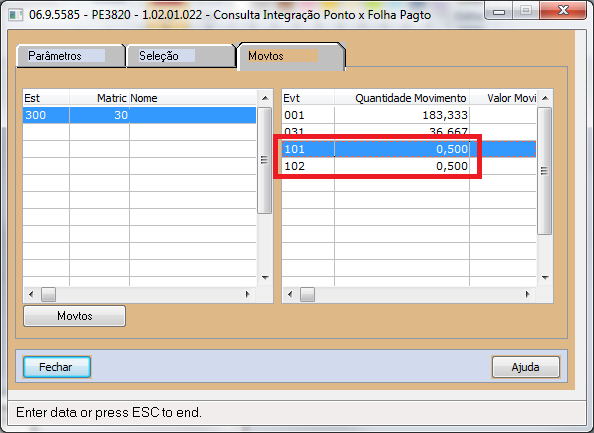Image resolution: width=594 pixels, height=433 pixels.
Task: Click up arrow of events grid scrollbar
Action: tap(545, 98)
